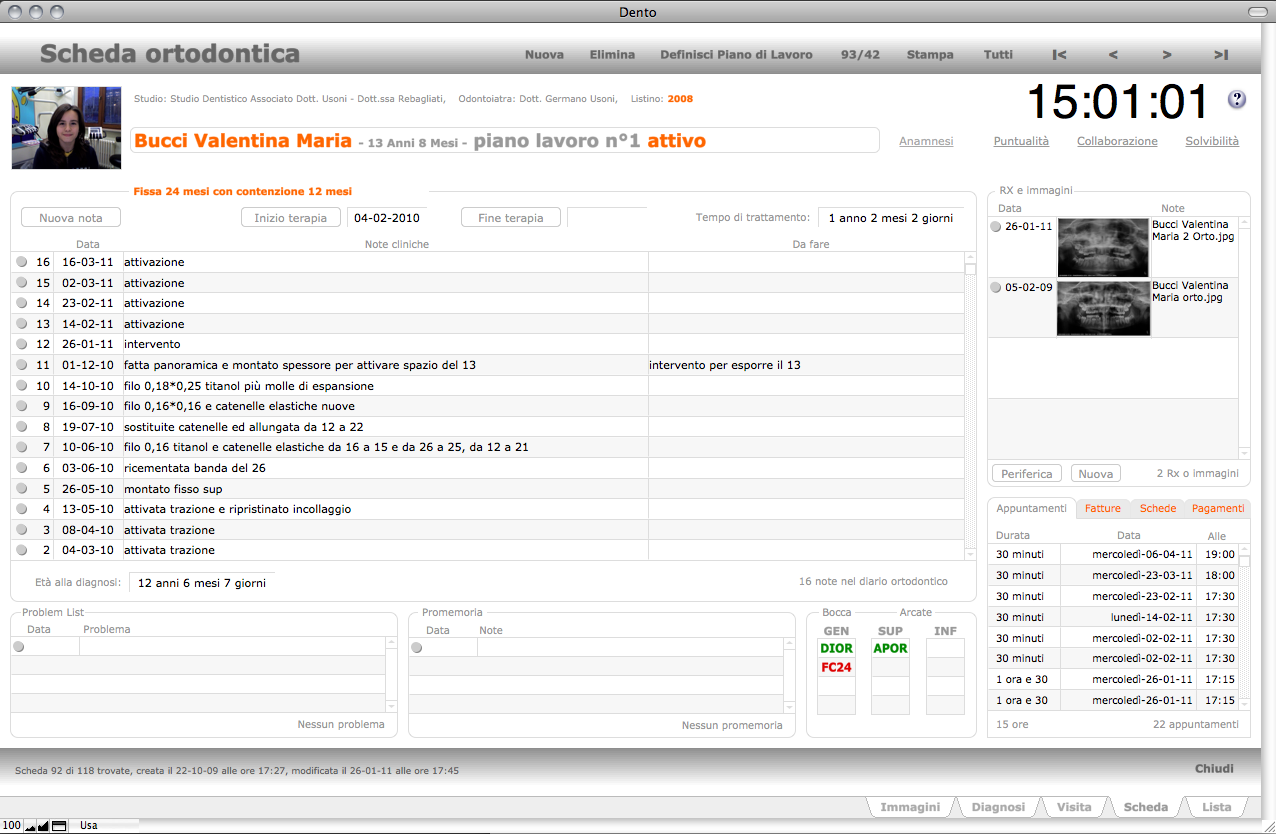Click Stampa to print the card
The width and height of the screenshot is (1276, 834).
click(x=930, y=55)
